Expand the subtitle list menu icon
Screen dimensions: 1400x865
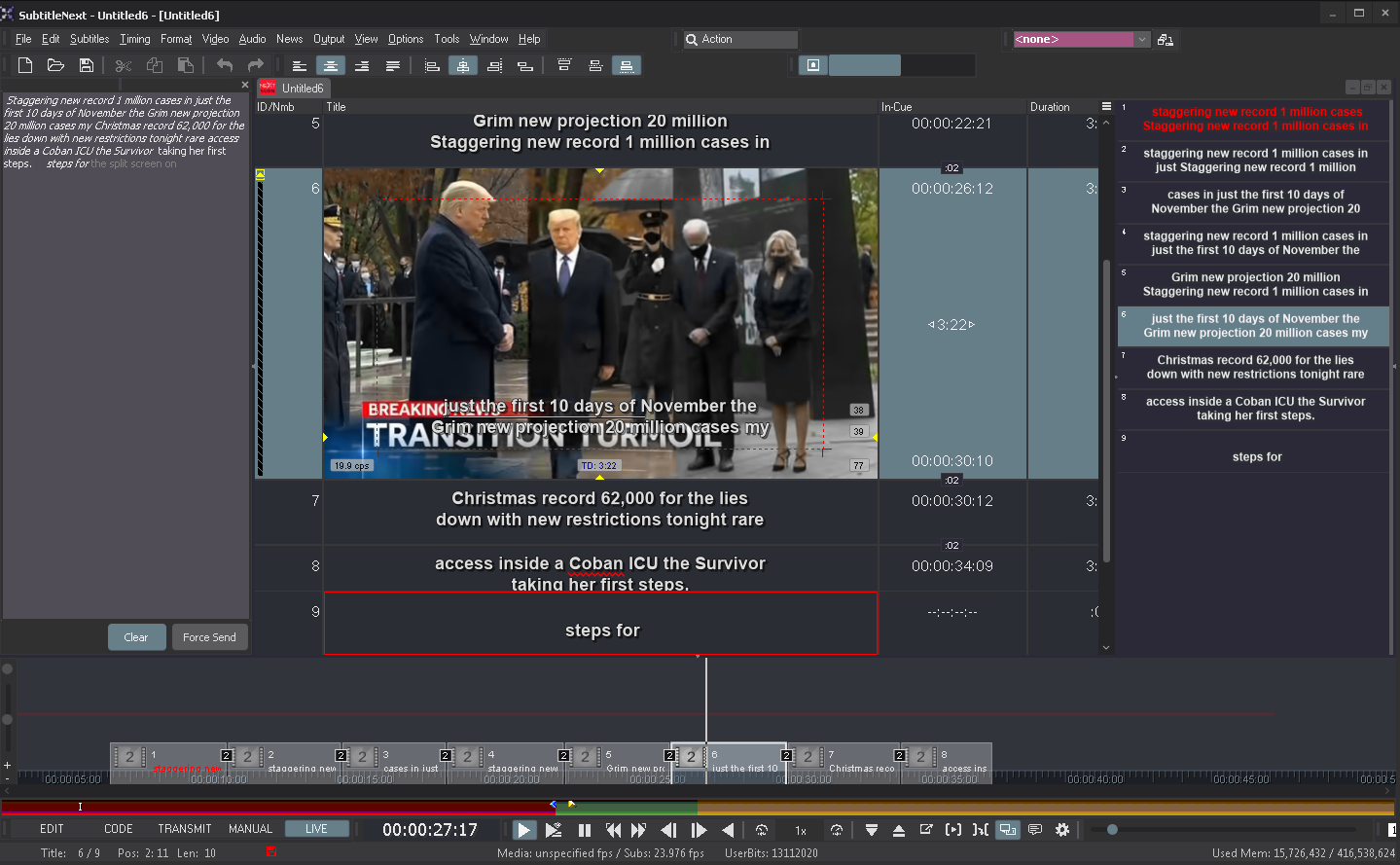[x=1106, y=106]
